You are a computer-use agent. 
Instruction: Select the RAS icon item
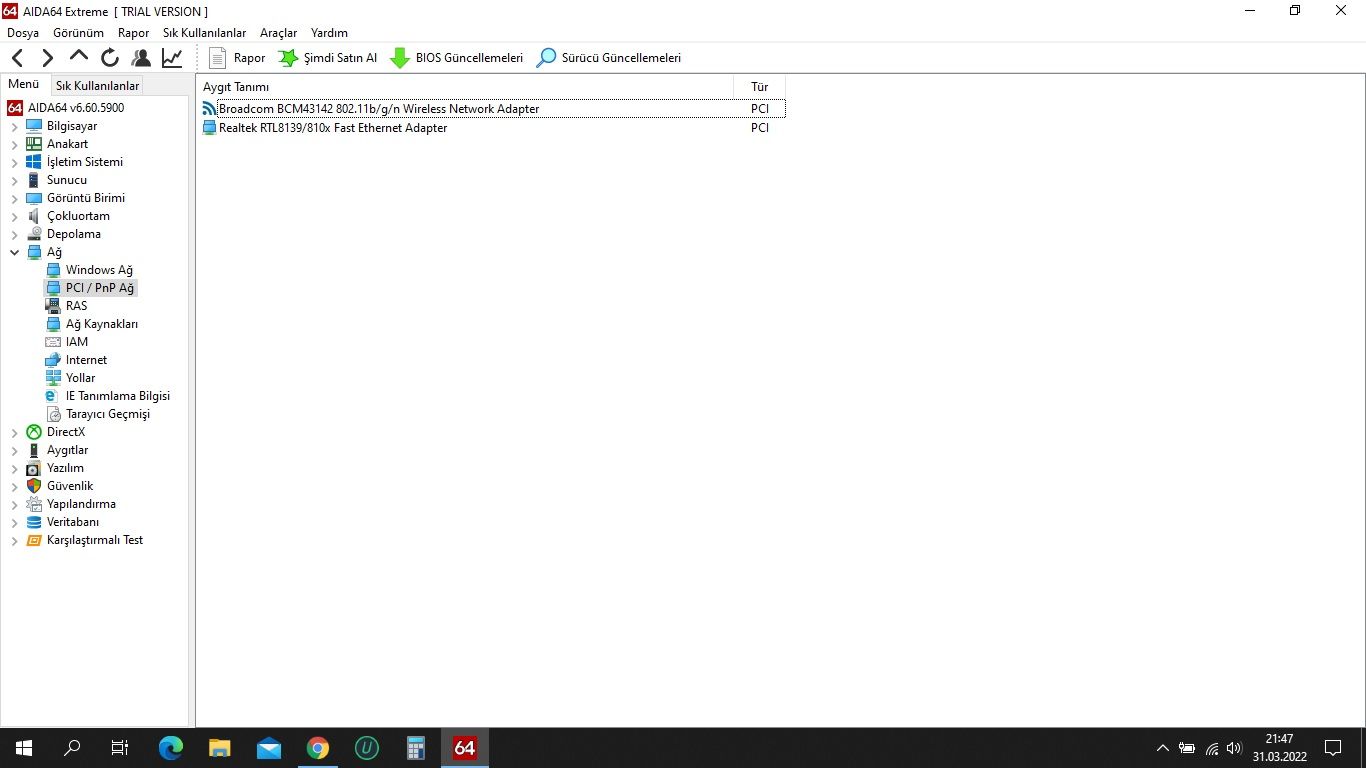point(53,306)
